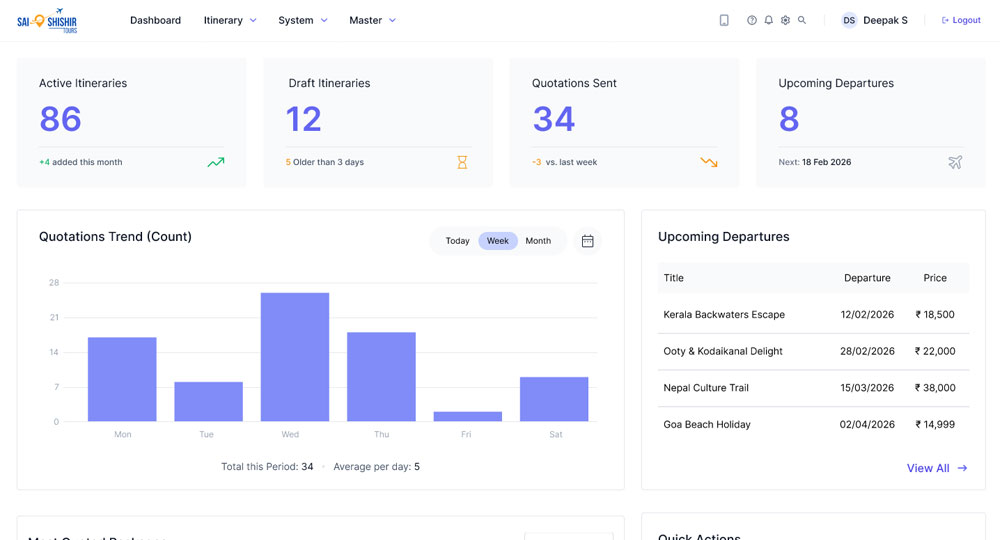
Task: Click the "5 Older than 3 days" text
Action: tap(325, 162)
